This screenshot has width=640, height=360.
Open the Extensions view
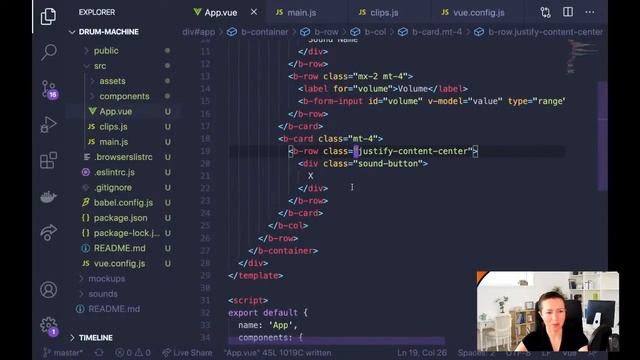pyautogui.click(x=49, y=160)
